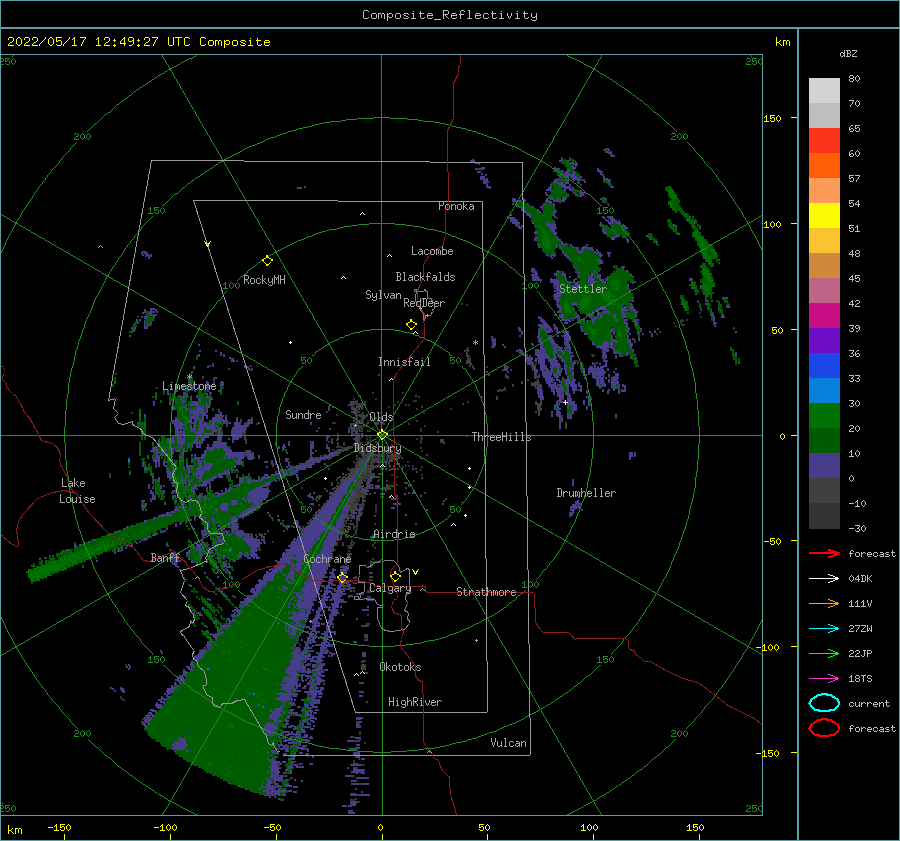Click the Innisfail label
This screenshot has width=900, height=841.
[404, 362]
